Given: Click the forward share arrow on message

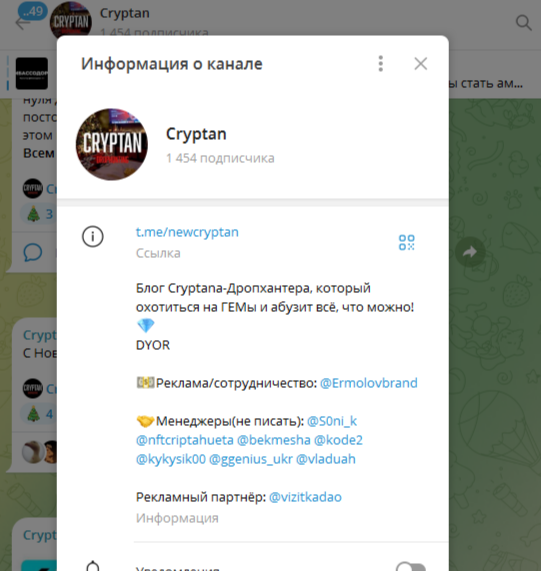Looking at the screenshot, I should pyautogui.click(x=470, y=252).
